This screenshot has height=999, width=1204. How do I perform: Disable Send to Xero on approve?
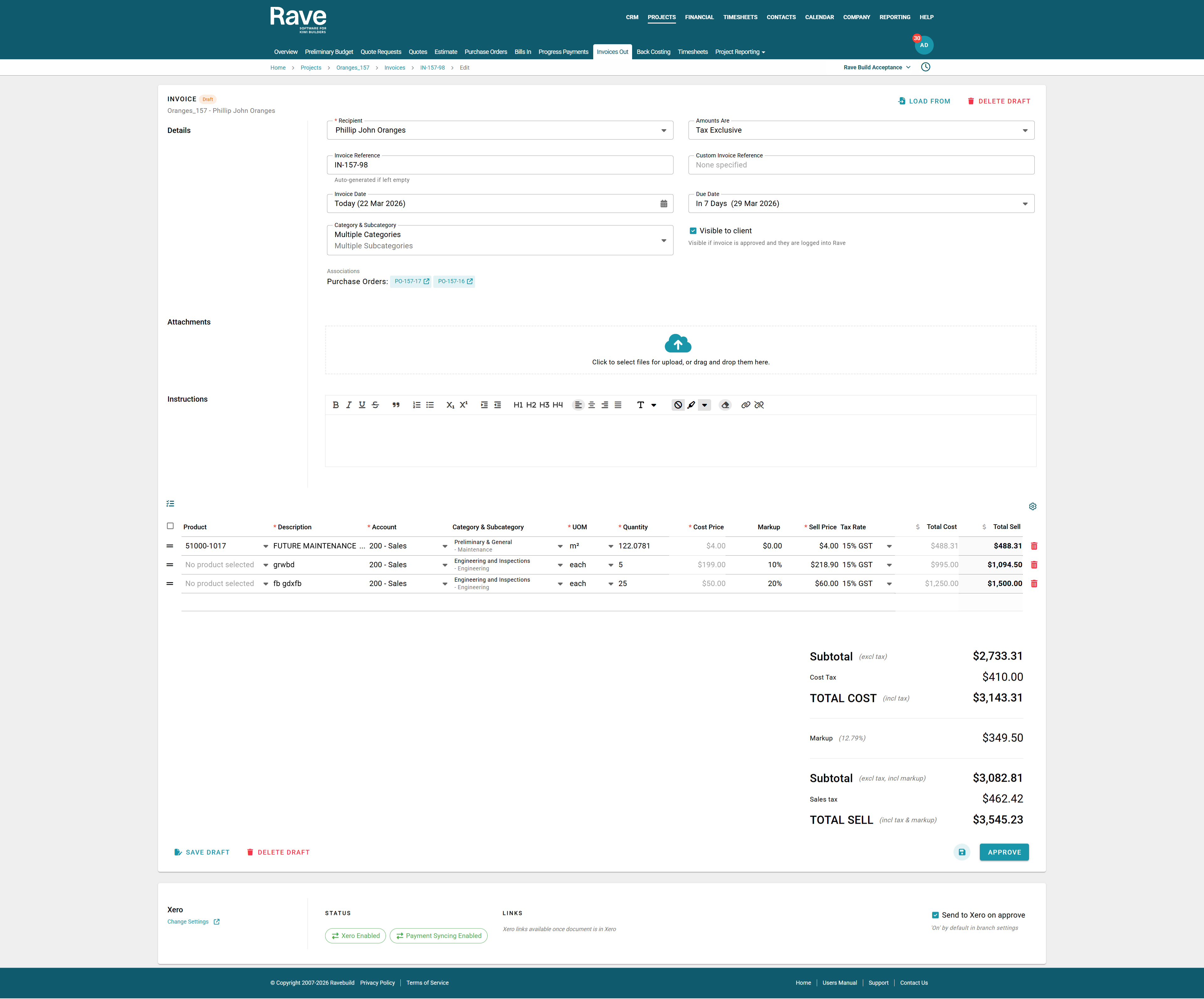(x=935, y=915)
